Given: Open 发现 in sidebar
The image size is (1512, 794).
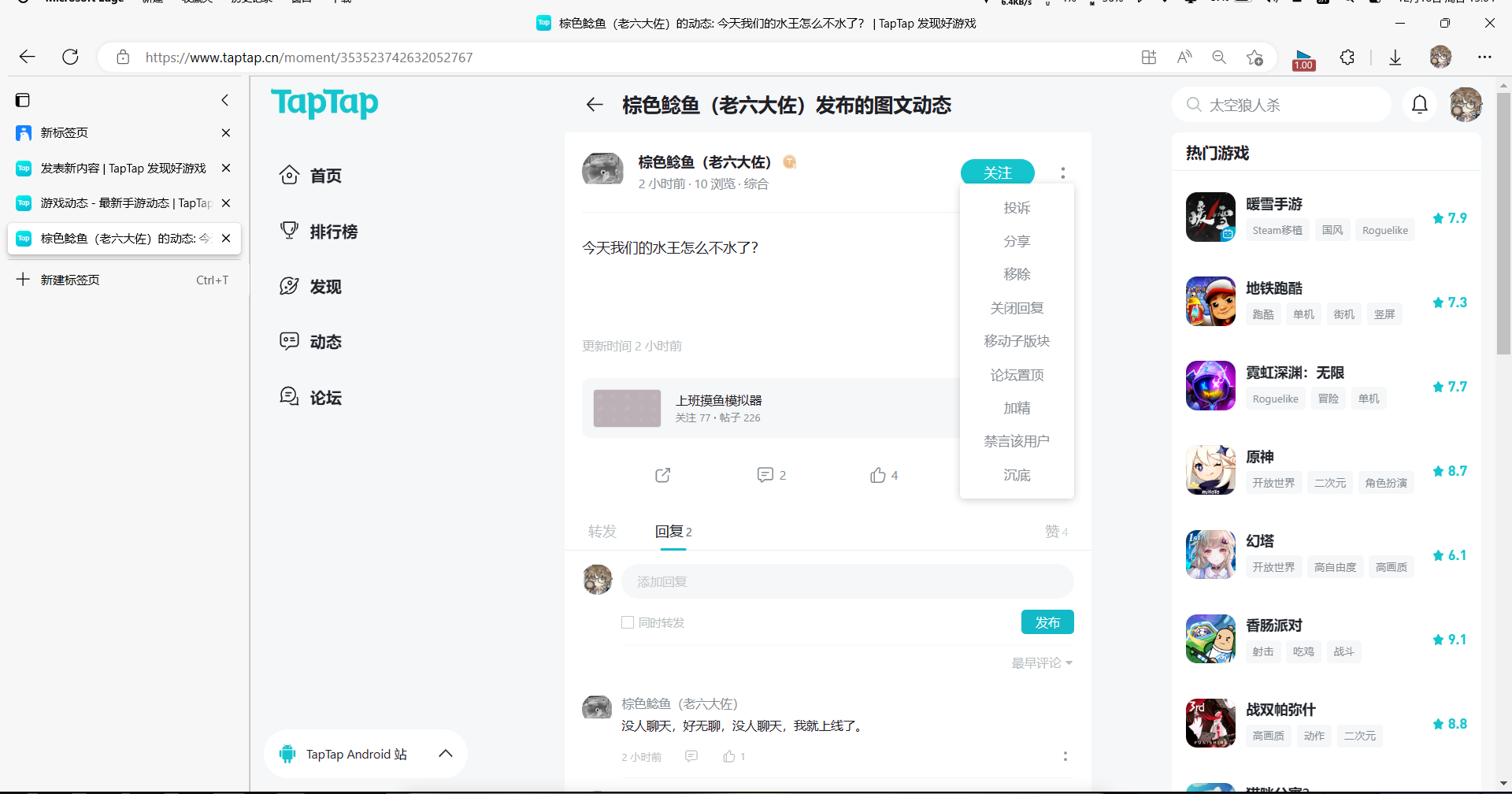Looking at the screenshot, I should click(x=311, y=286).
